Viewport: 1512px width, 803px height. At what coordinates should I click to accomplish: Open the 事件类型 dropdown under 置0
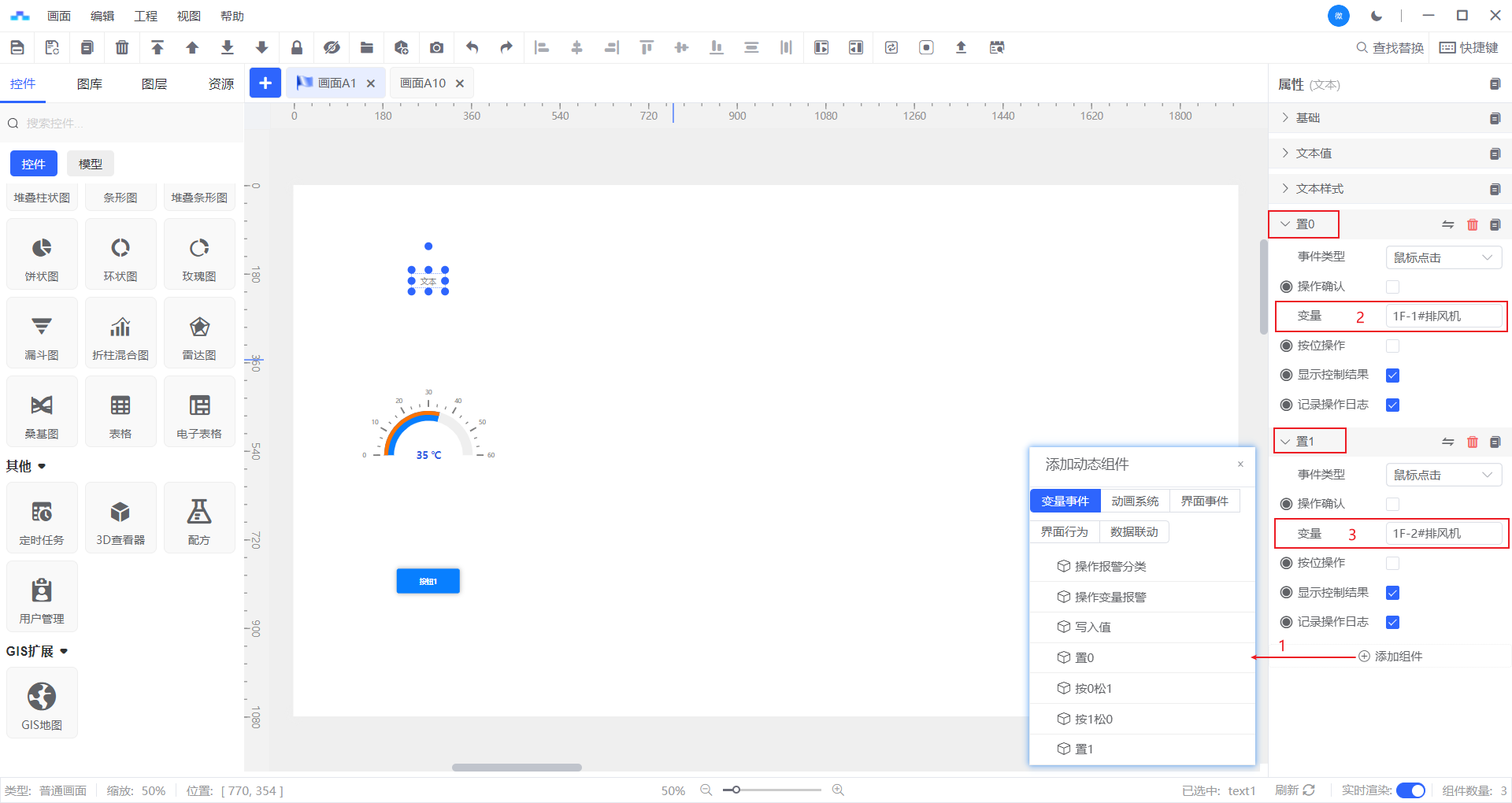click(x=1443, y=257)
